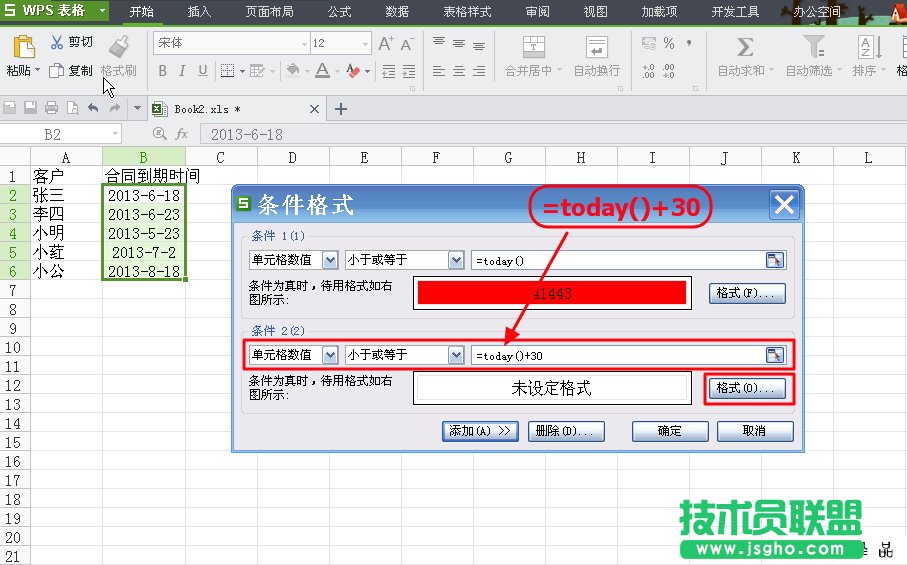907x565 pixels.
Task: Click the cell borders icon
Action: point(227,71)
